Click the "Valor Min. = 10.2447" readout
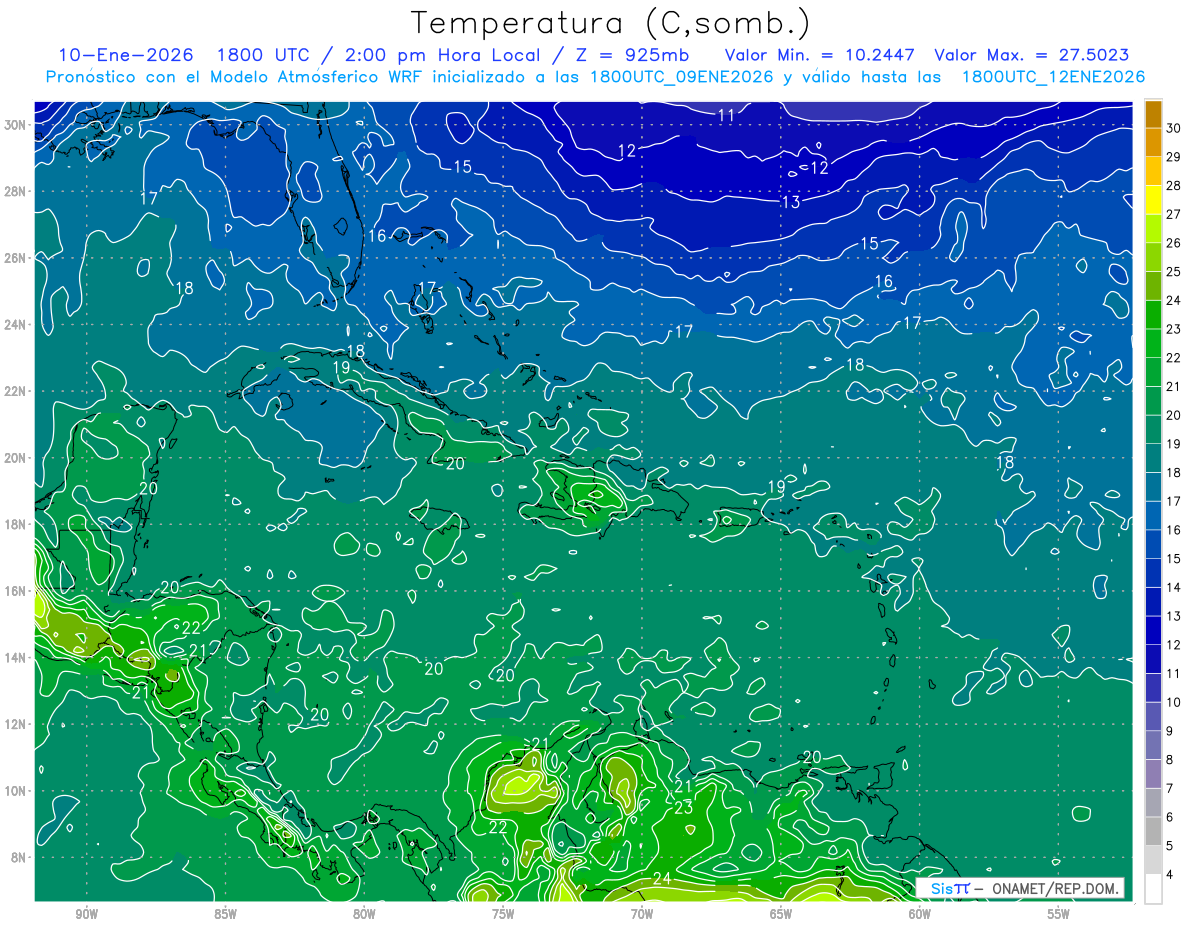The image size is (1200, 927). click(820, 55)
